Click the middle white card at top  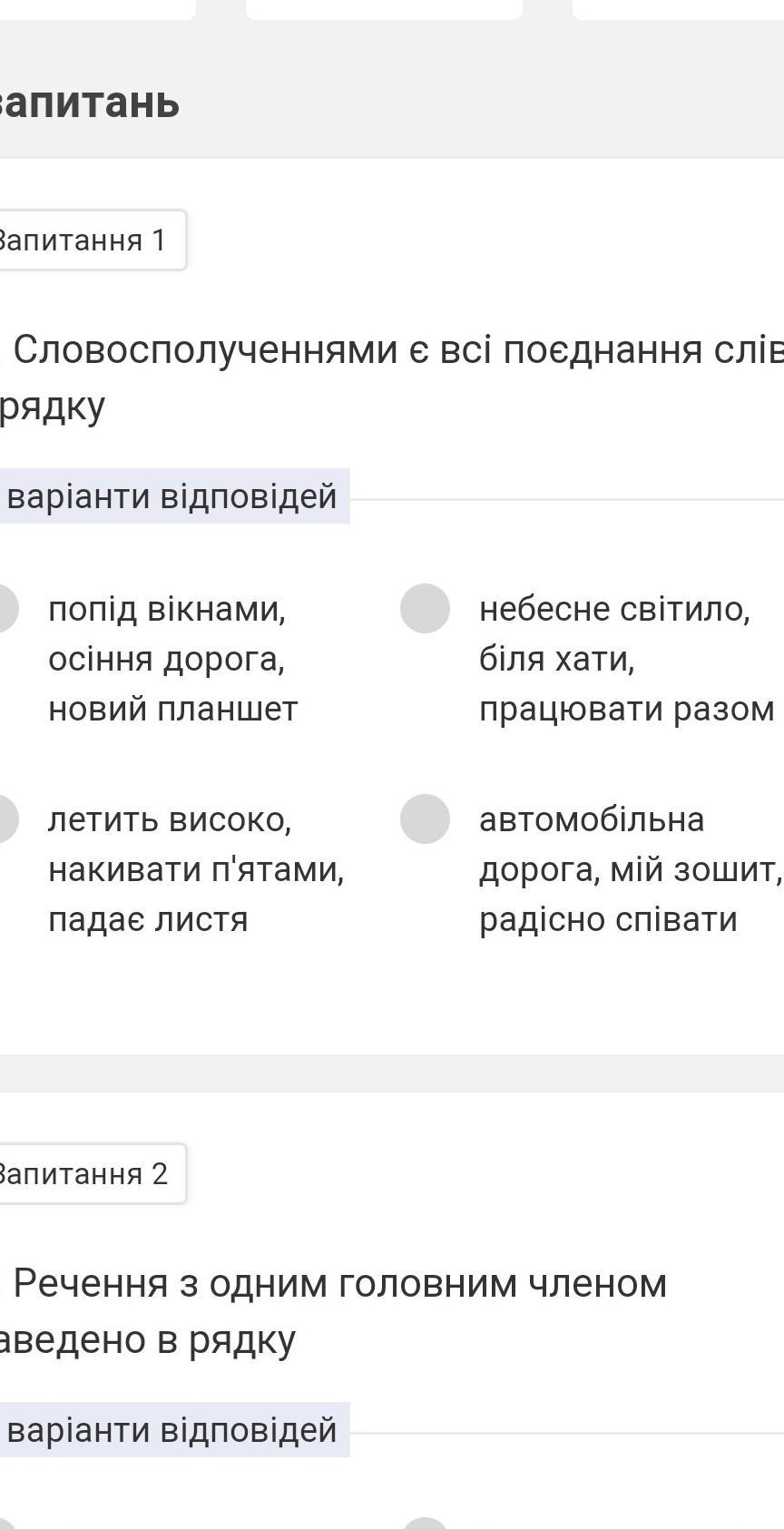(384, 8)
